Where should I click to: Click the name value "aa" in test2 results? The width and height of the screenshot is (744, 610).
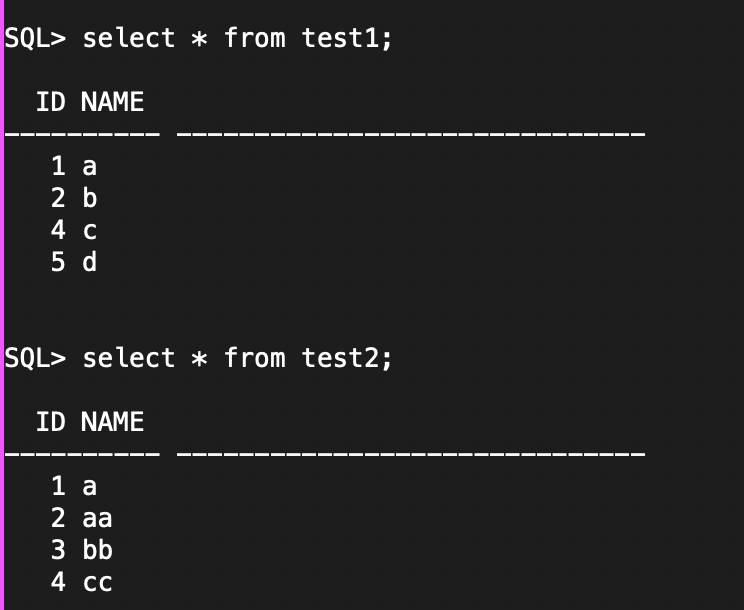(97, 518)
